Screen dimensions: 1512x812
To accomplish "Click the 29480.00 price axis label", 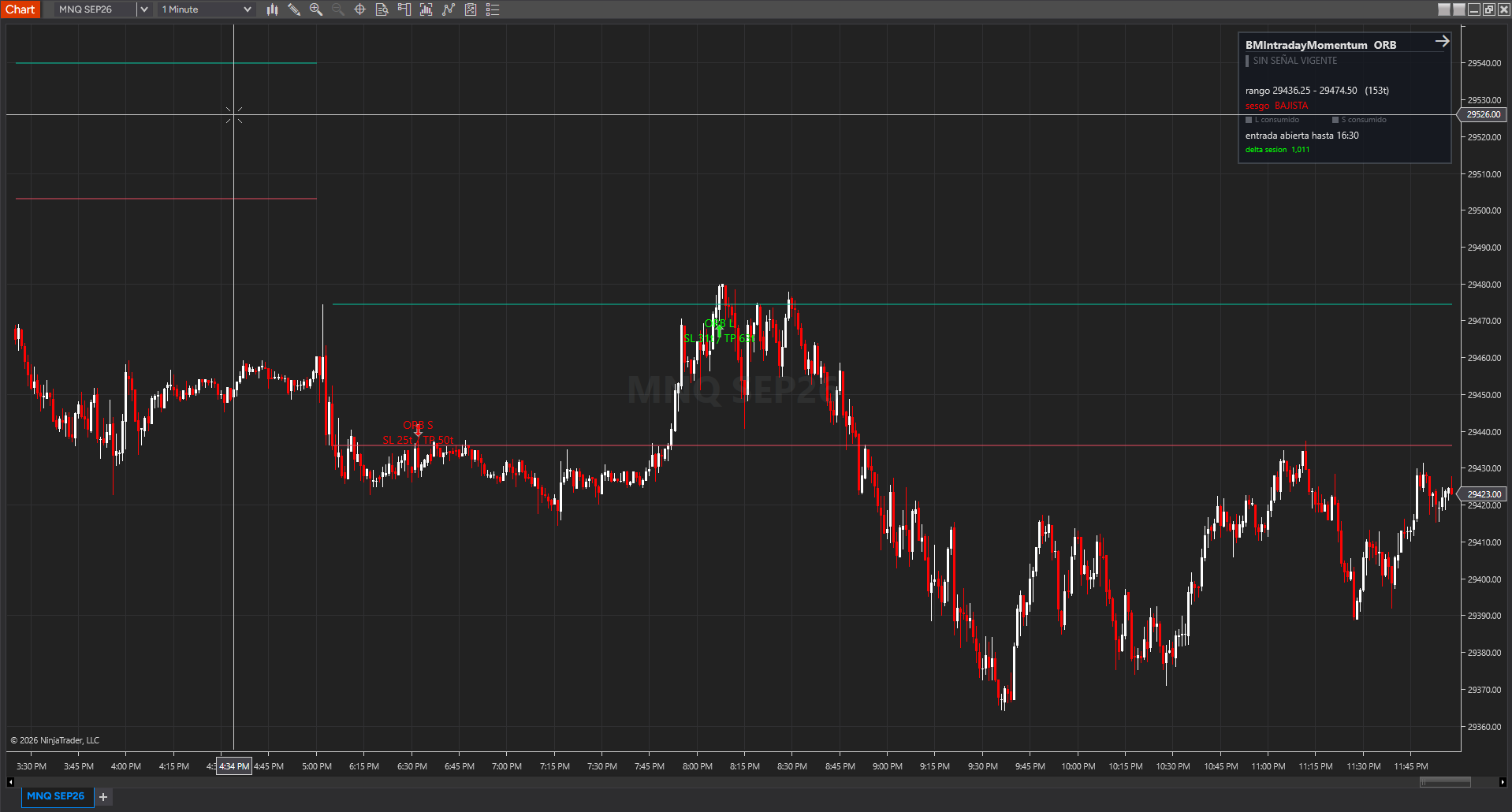I will pyautogui.click(x=1484, y=285).
